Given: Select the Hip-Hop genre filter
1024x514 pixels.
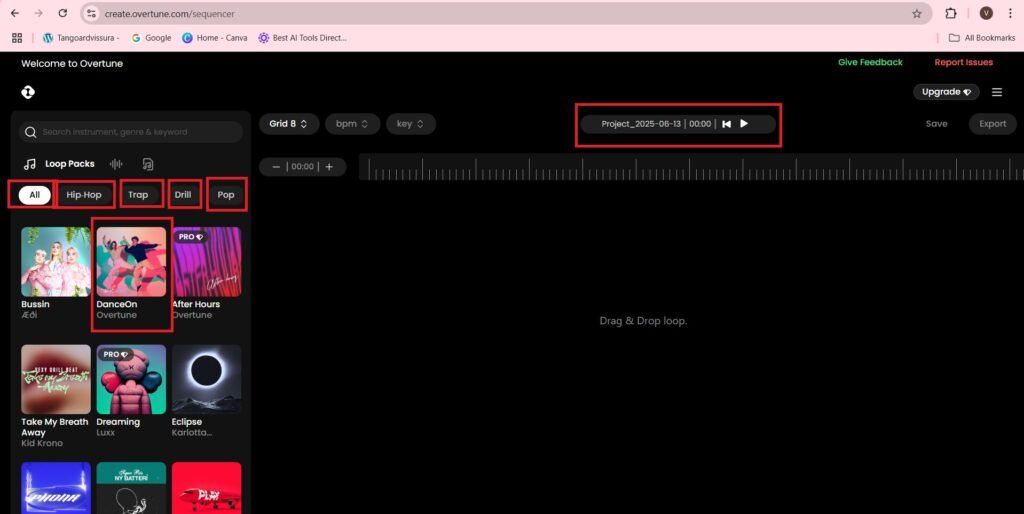Looking at the screenshot, I should point(84,195).
